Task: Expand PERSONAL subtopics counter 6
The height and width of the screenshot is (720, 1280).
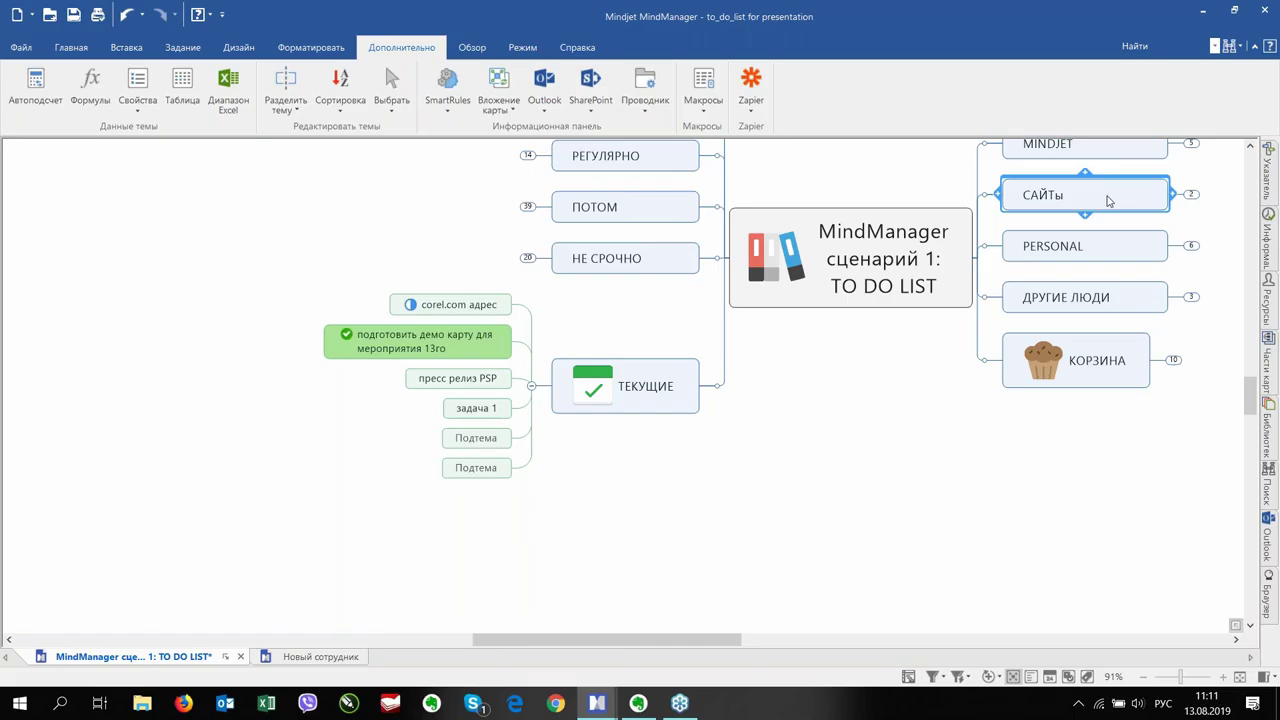Action: (1191, 245)
